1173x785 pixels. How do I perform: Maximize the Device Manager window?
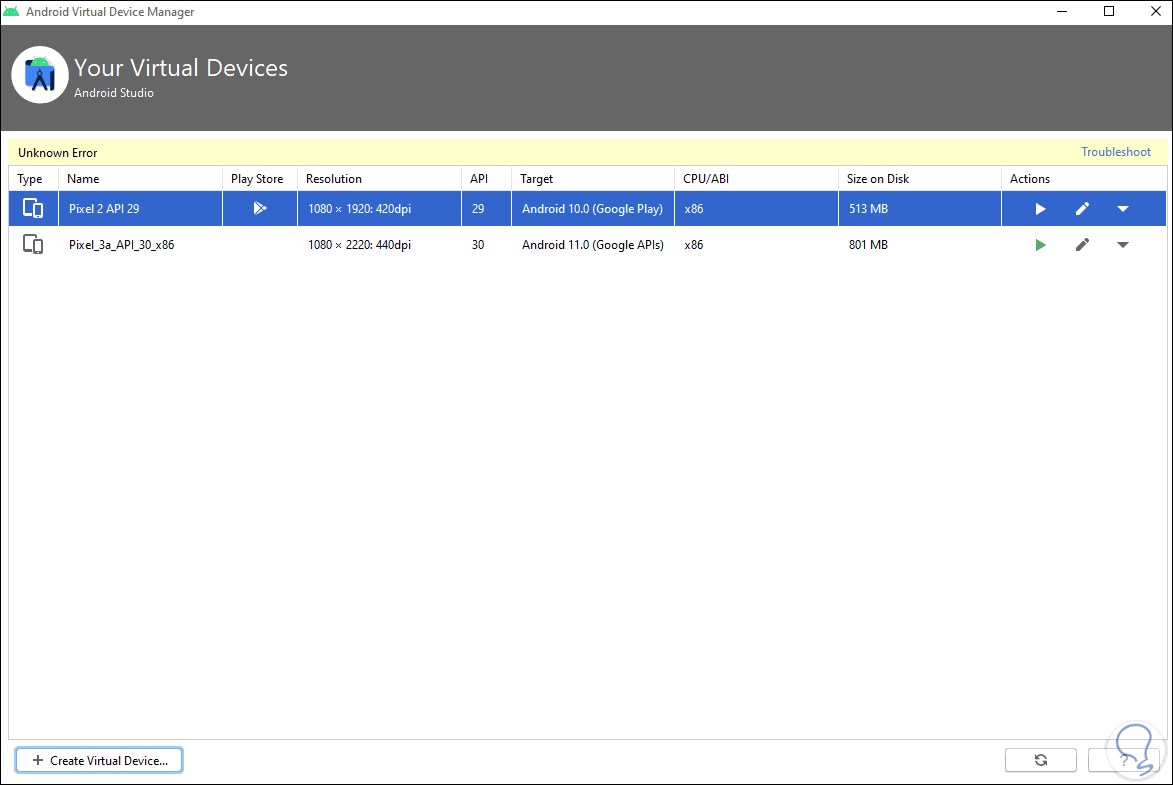coord(1108,12)
